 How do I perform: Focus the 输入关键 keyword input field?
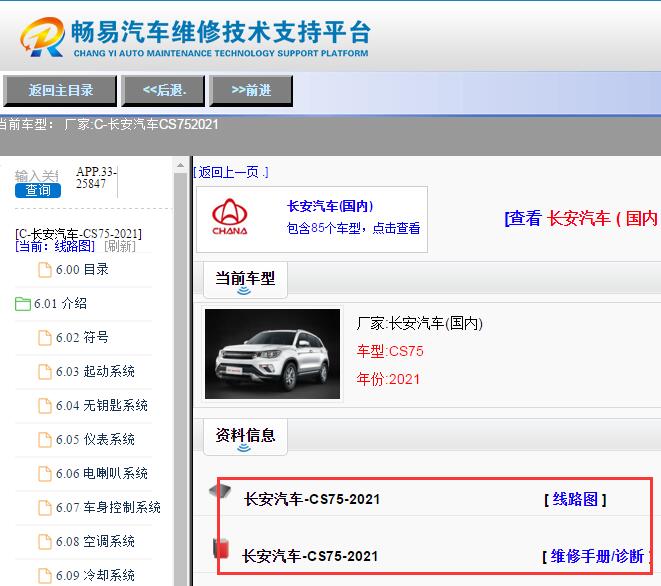37,175
